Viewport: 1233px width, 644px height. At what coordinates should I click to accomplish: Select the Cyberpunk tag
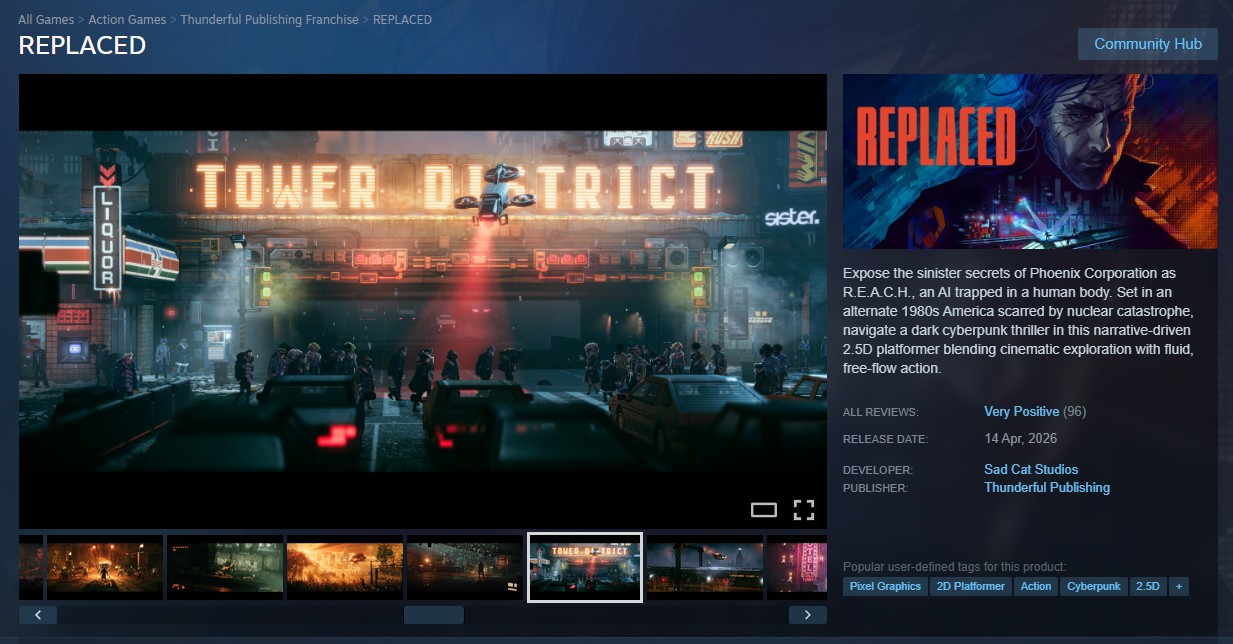[1094, 587]
